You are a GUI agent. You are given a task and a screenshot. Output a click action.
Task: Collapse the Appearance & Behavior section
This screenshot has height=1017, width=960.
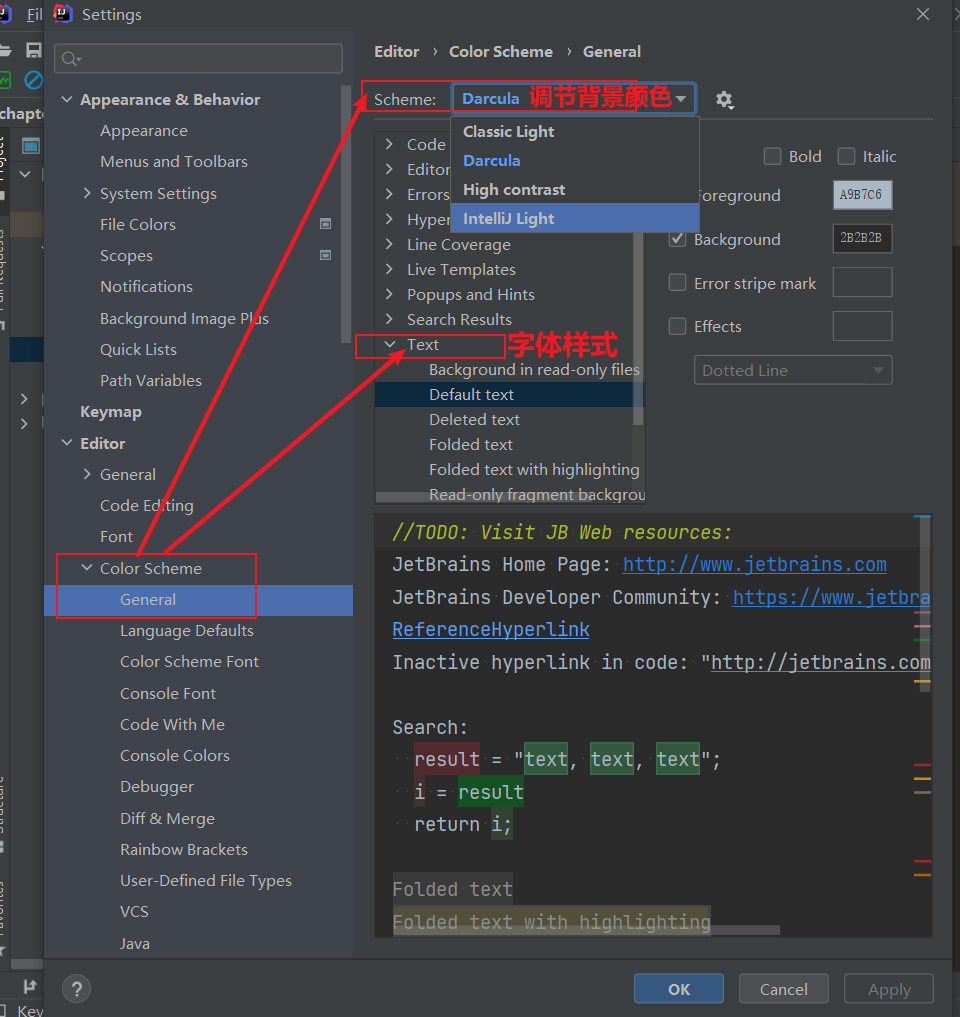pos(67,99)
